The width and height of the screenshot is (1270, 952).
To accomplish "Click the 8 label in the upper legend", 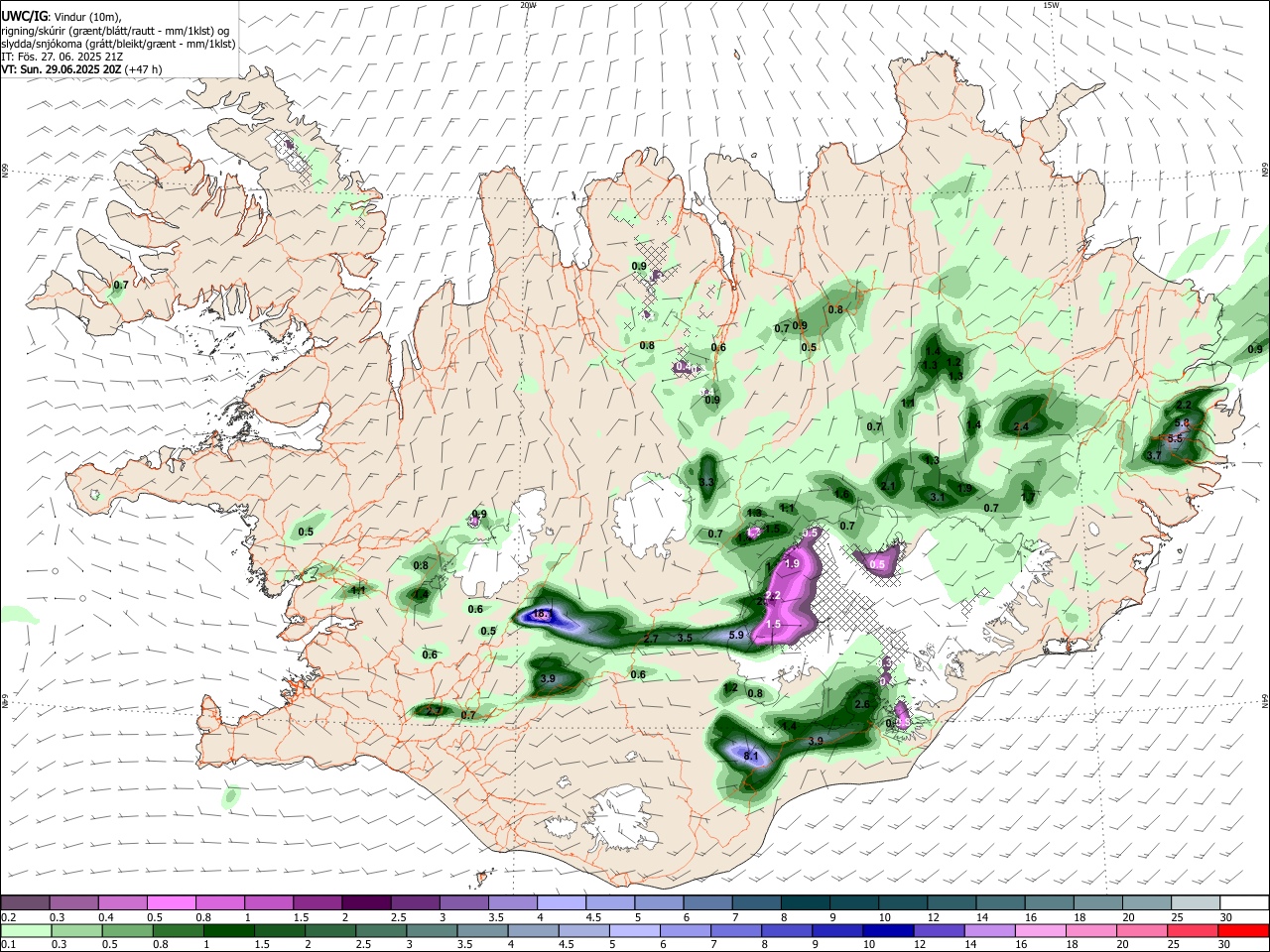I will click(x=782, y=917).
